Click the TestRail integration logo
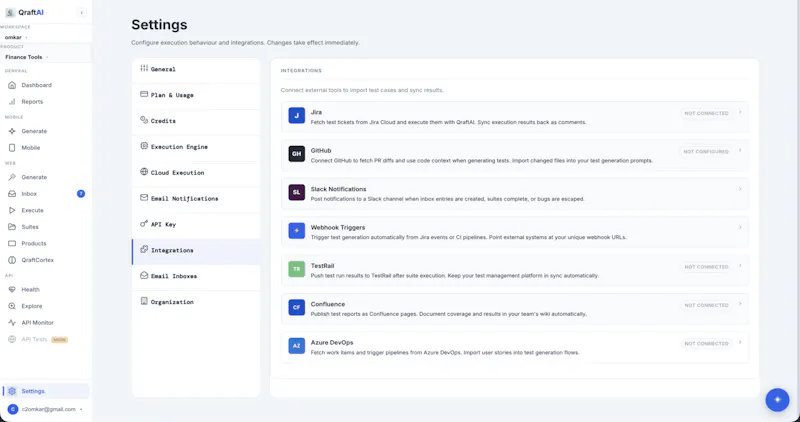The image size is (800, 422). pos(296,269)
